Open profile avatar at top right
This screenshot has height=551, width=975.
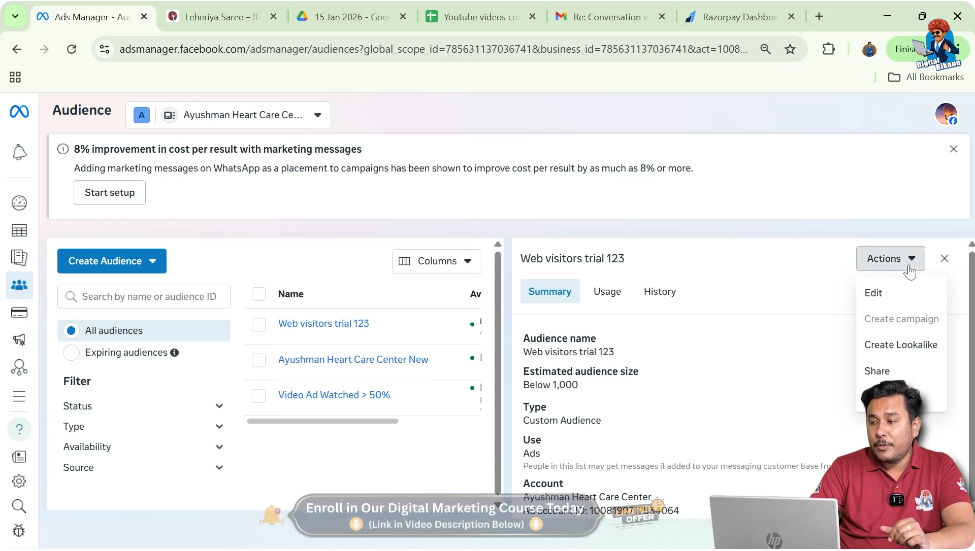(946, 114)
